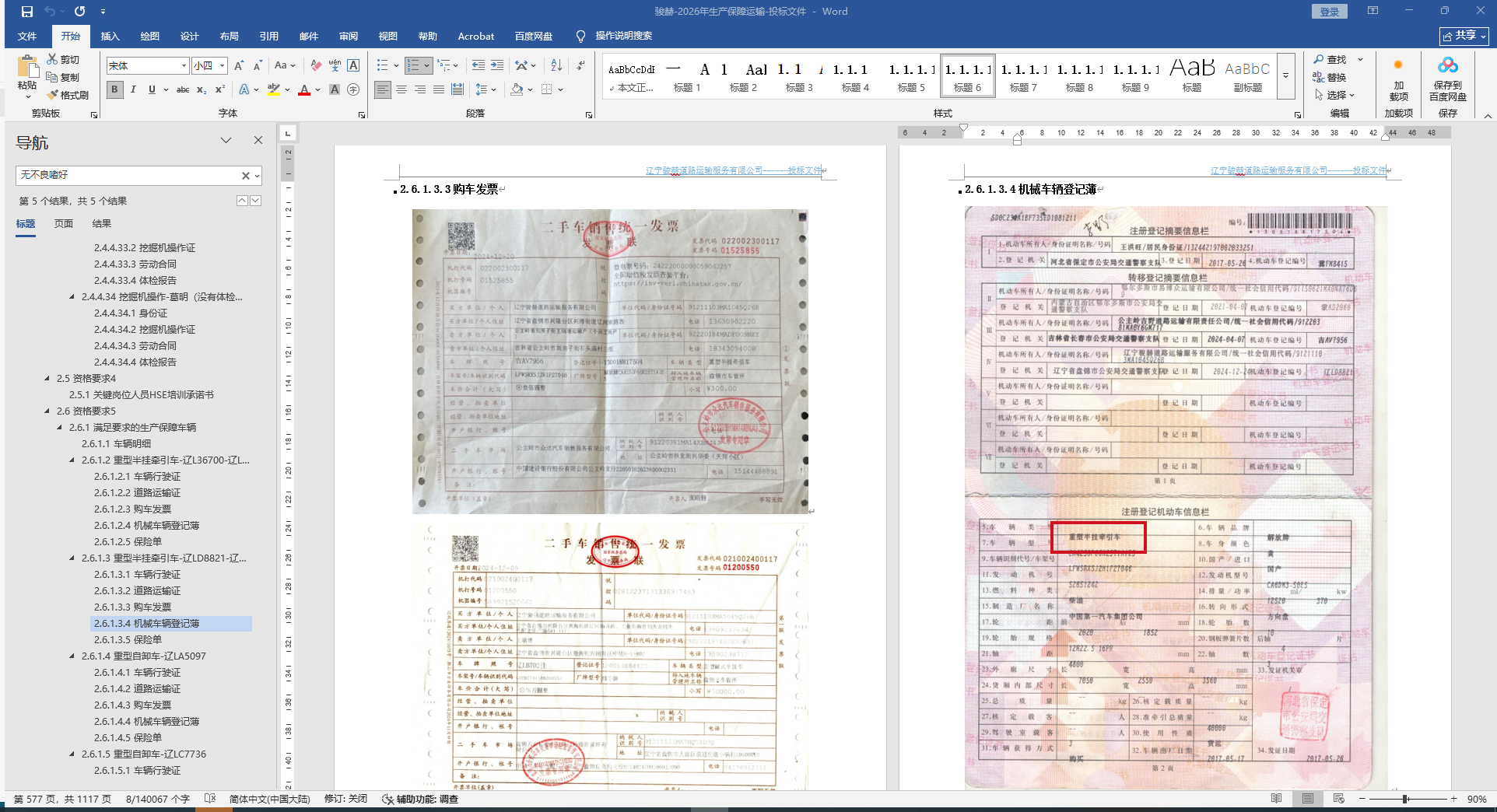Click the Sort icon in paragraph group
Screen dimensions: 1497x812
click(556, 66)
